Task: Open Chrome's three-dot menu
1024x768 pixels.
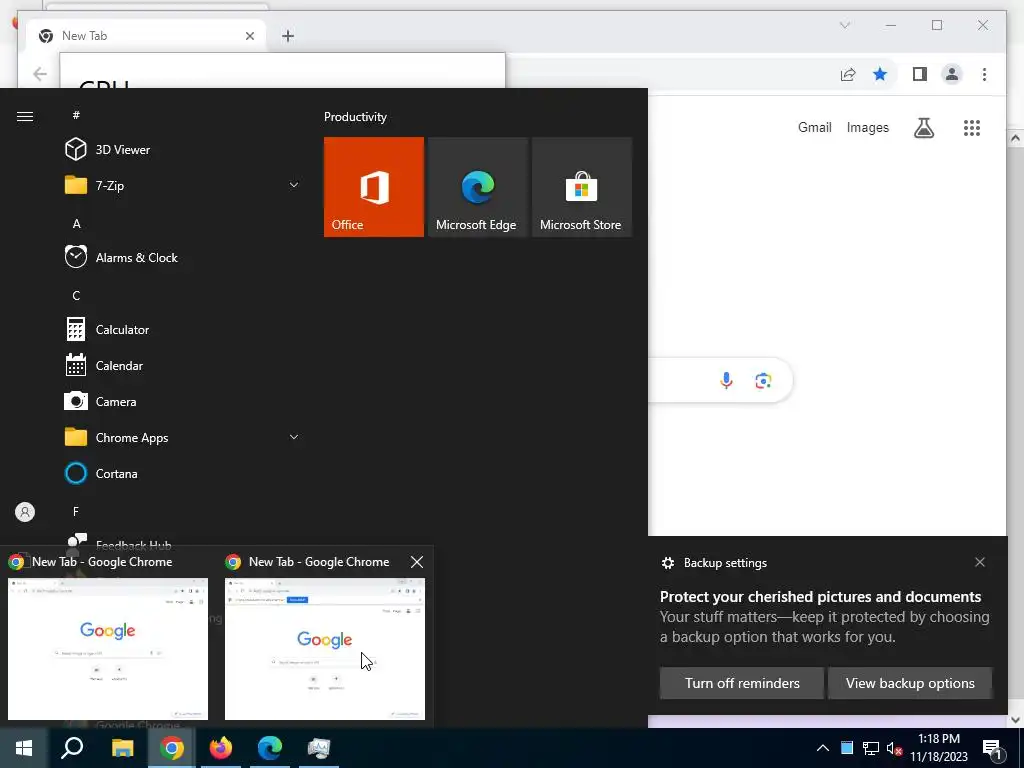Action: coord(984,74)
